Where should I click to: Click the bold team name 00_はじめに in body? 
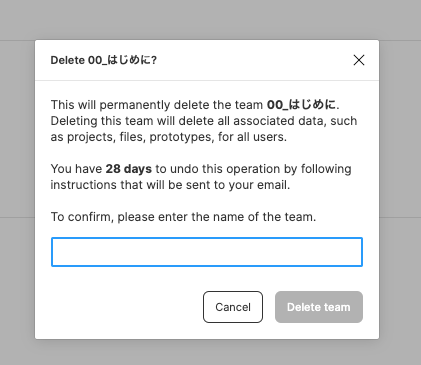pyautogui.click(x=301, y=105)
